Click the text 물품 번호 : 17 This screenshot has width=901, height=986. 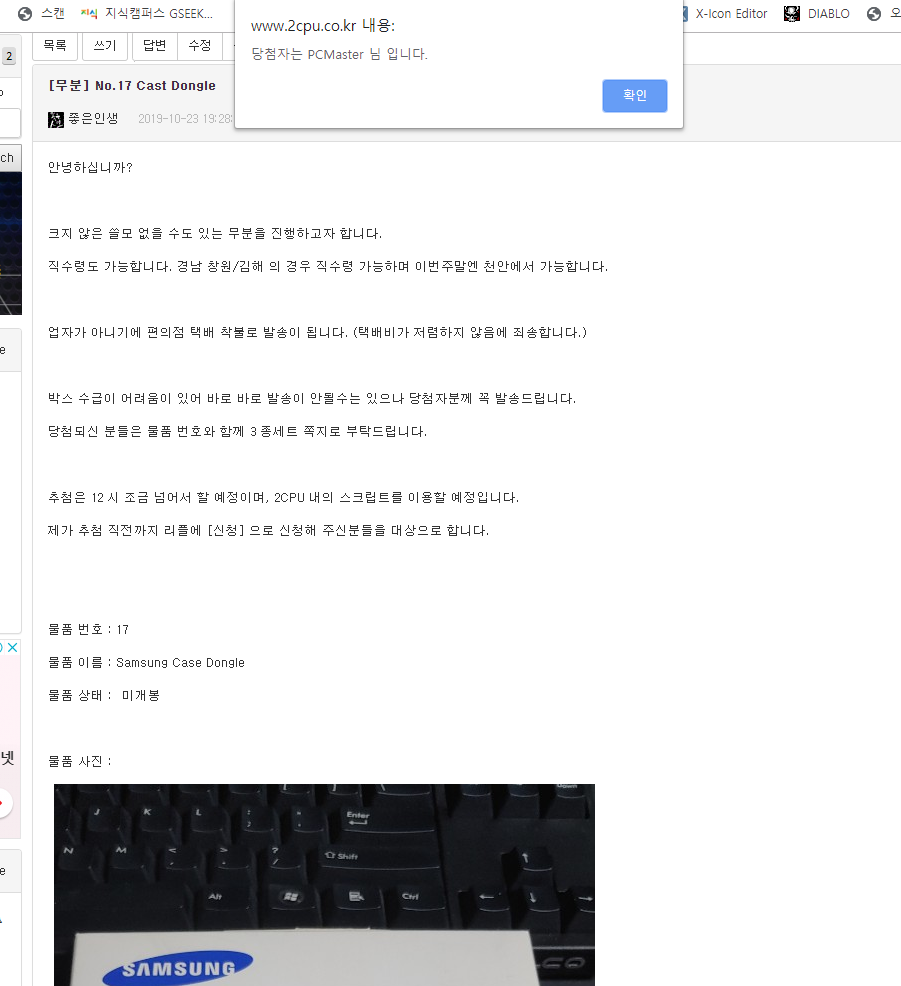tap(89, 629)
